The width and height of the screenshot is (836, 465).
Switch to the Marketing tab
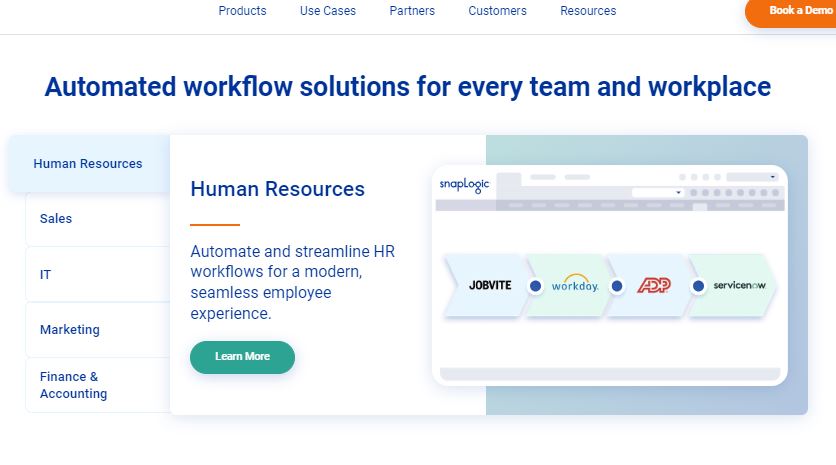(98, 330)
